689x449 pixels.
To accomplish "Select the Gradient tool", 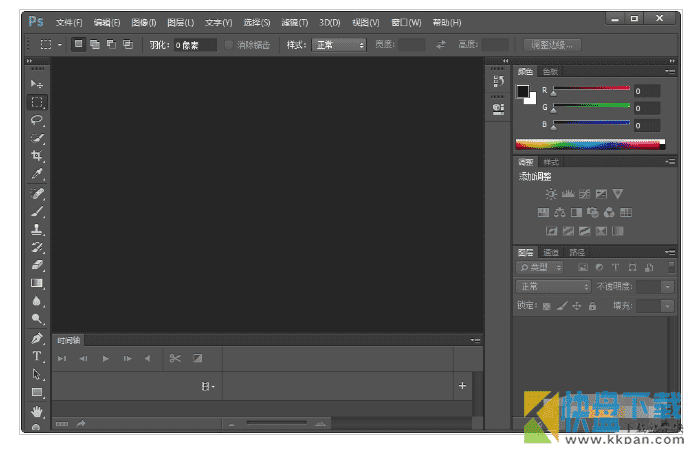I will [x=37, y=283].
